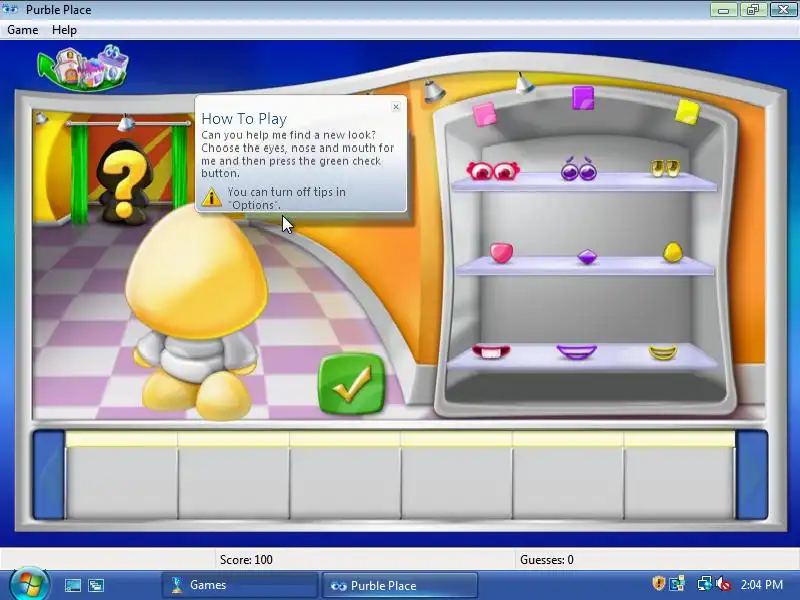
Task: Click the green check button
Action: (x=352, y=384)
